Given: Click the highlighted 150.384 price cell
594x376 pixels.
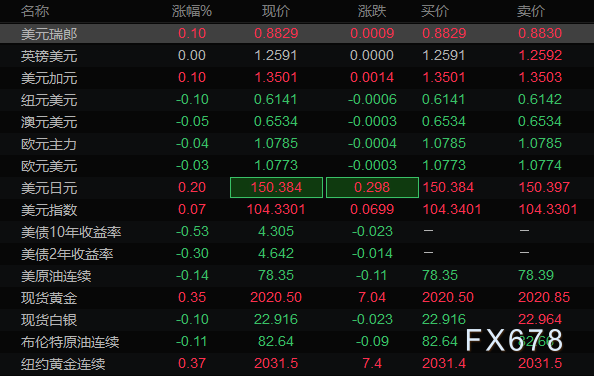Looking at the screenshot, I should point(276,187).
